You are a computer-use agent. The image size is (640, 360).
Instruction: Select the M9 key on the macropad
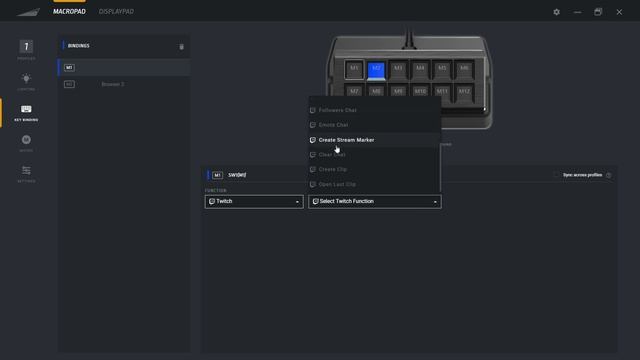[x=398, y=91]
